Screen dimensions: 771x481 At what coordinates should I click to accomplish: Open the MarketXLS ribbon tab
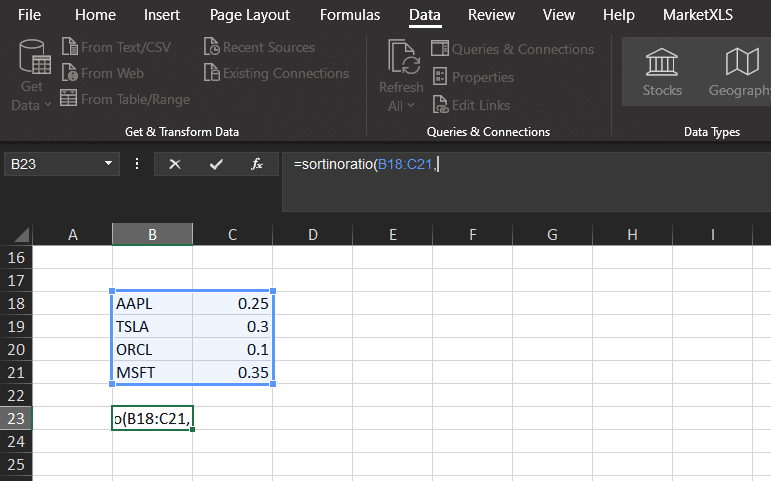699,15
